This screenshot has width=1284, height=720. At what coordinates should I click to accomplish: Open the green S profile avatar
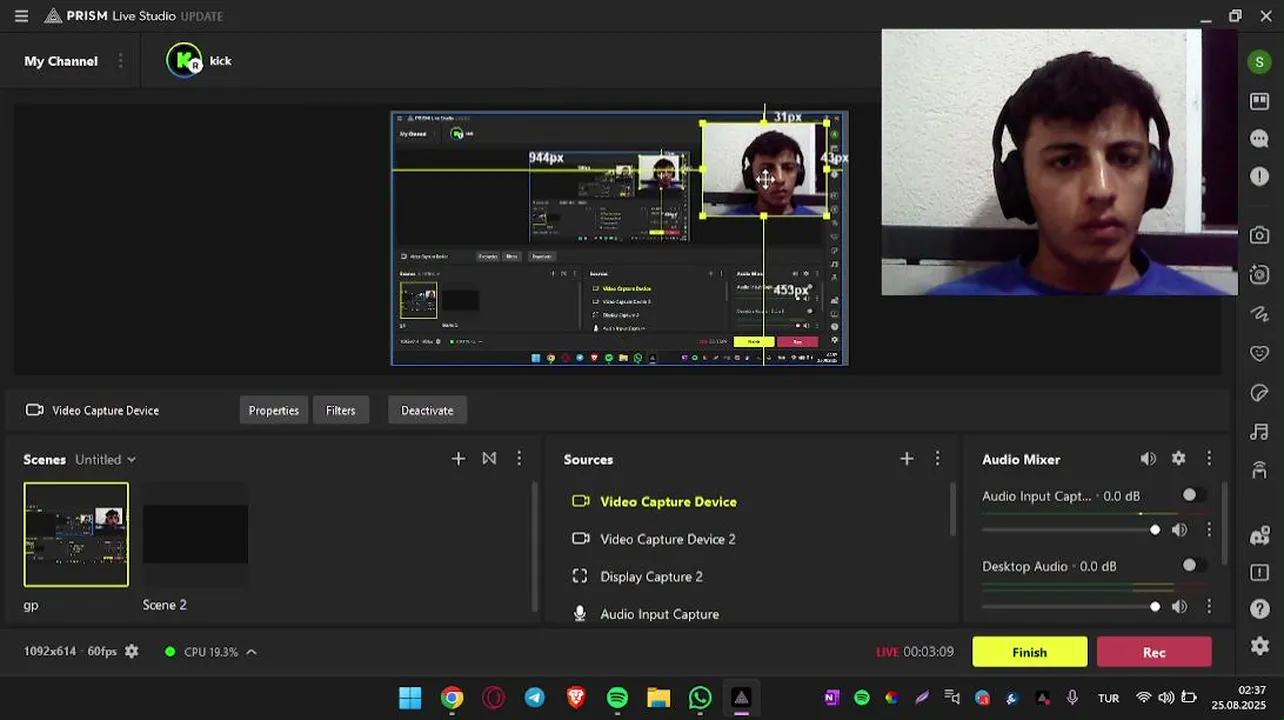tap(1259, 62)
